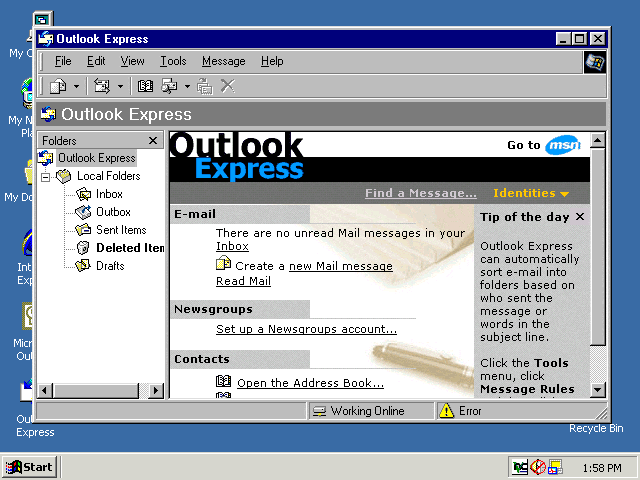This screenshot has width=640, height=480.
Task: Select Outlook Express root in folder tree
Action: [x=97, y=158]
